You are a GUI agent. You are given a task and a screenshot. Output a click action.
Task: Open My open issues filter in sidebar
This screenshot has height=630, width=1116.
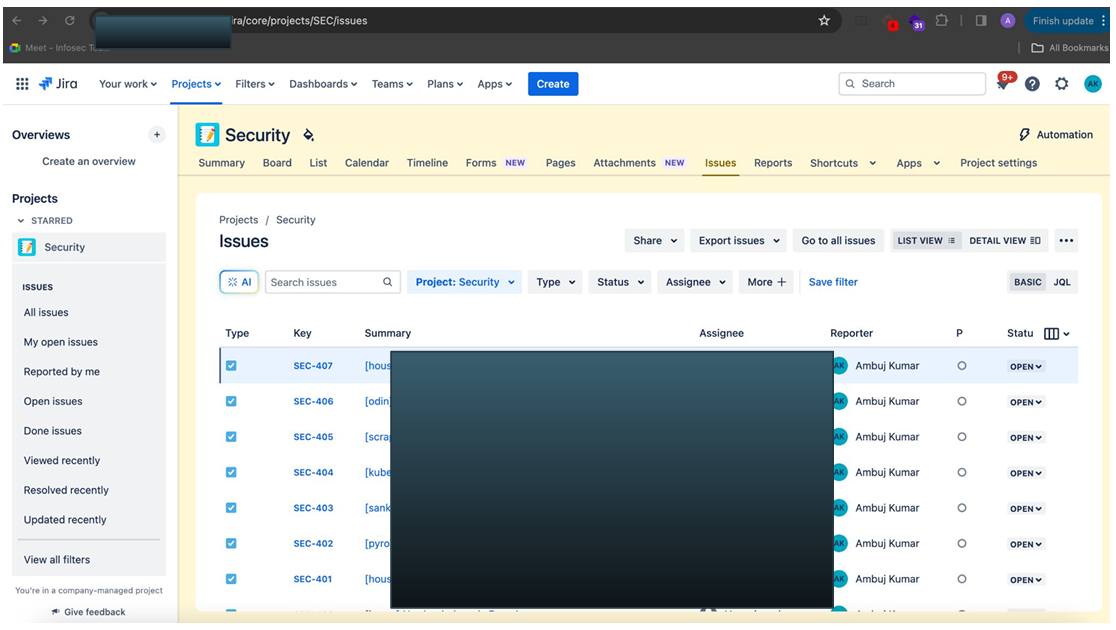pos(60,342)
